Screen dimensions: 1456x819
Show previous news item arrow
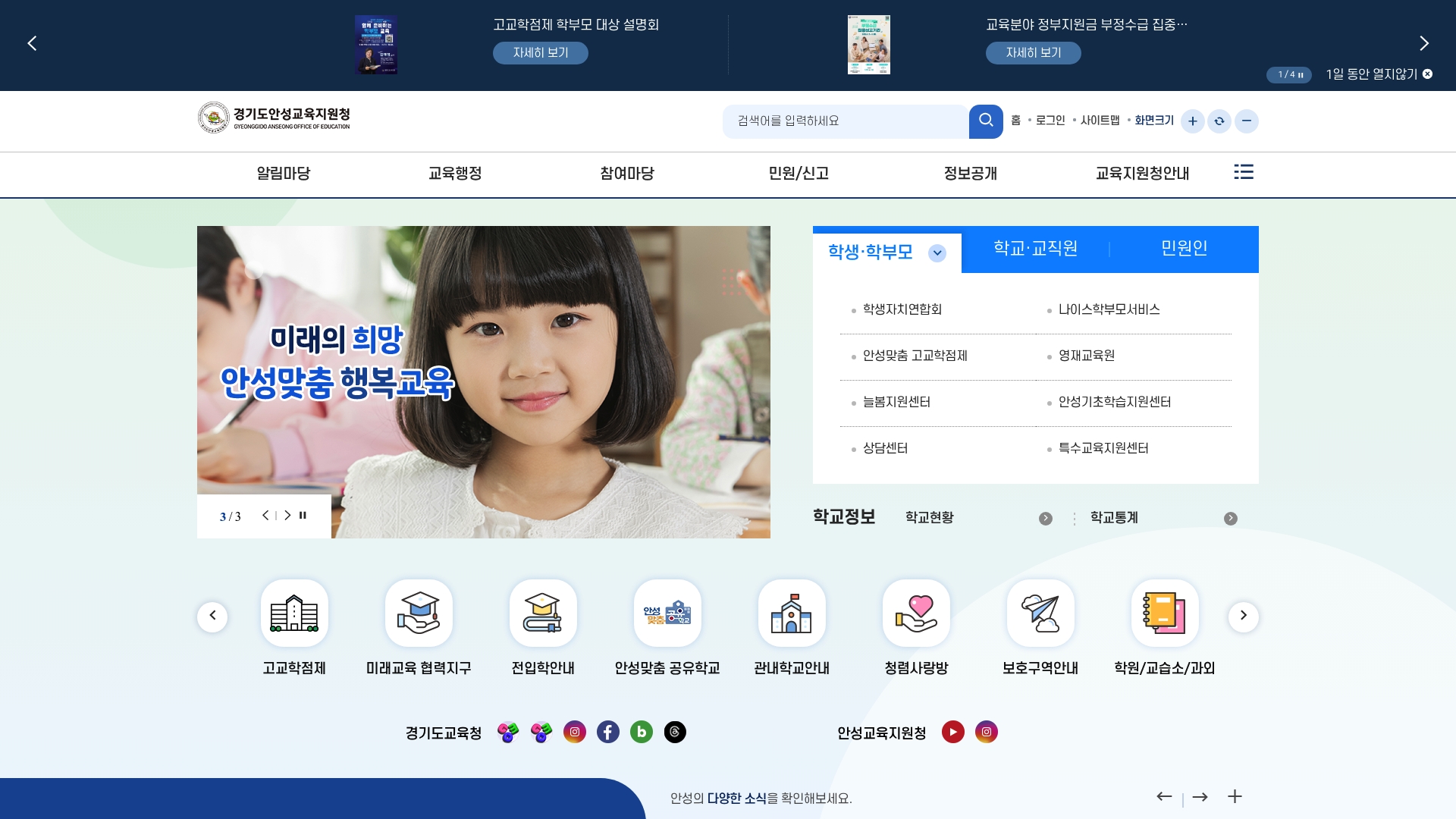tap(1164, 796)
